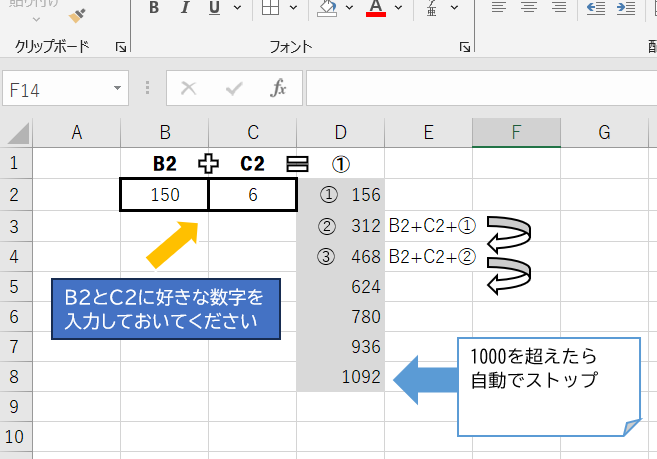Apply cell borders with the borders icon

click(x=270, y=9)
